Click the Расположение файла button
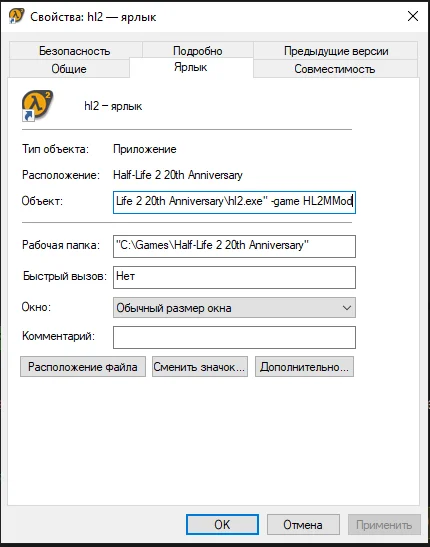The height and width of the screenshot is (547, 430). pyautogui.click(x=83, y=367)
